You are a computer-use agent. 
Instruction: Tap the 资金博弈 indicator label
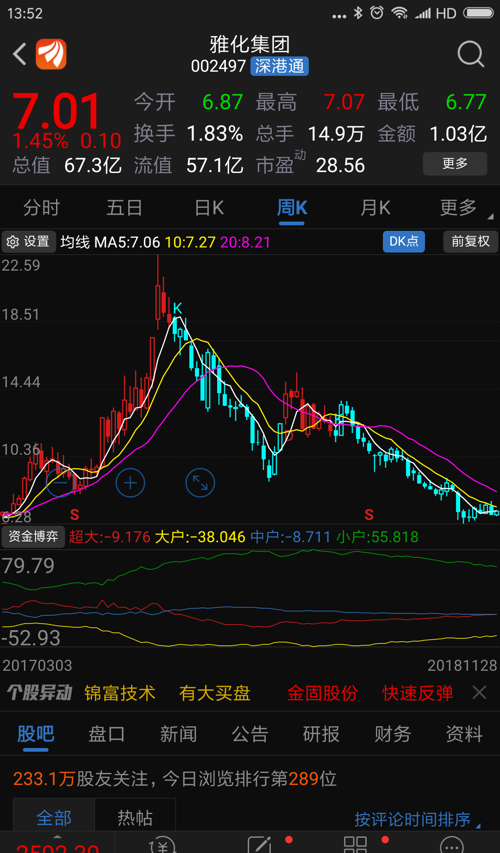[33, 537]
